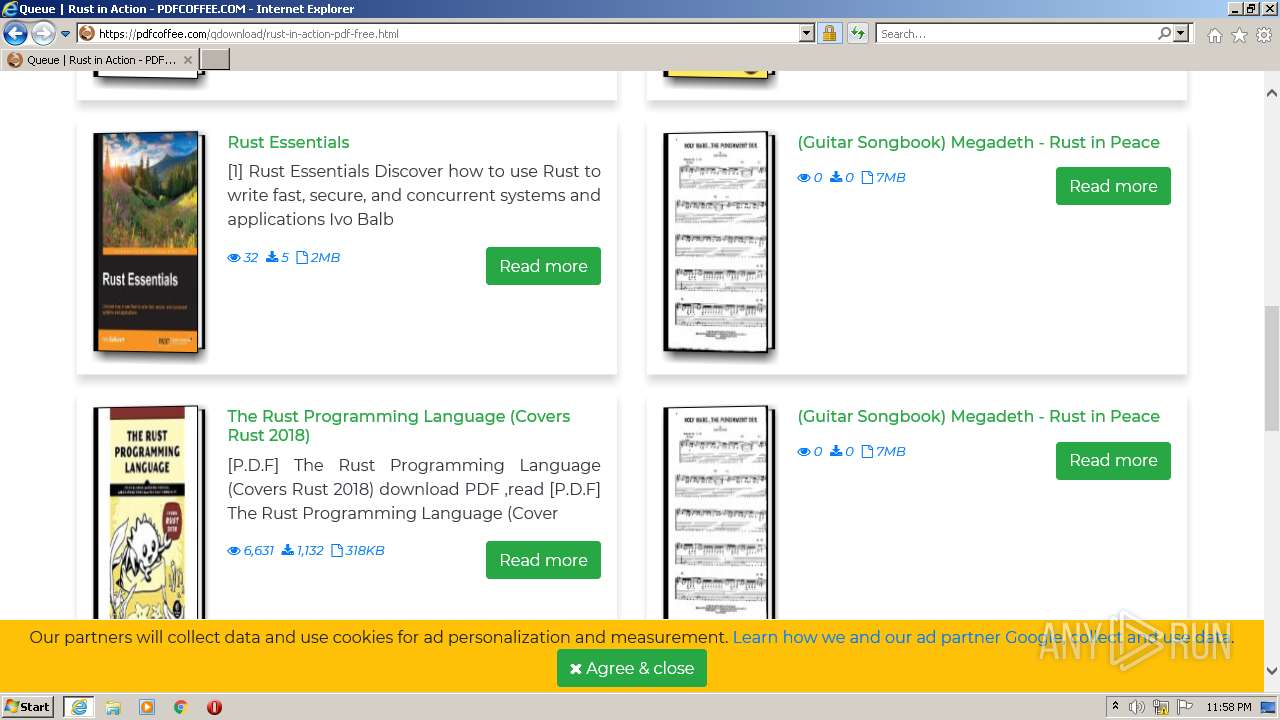This screenshot has height=720, width=1280.
Task: Click Read more for upper Megadeth songbook
Action: pos(1113,186)
